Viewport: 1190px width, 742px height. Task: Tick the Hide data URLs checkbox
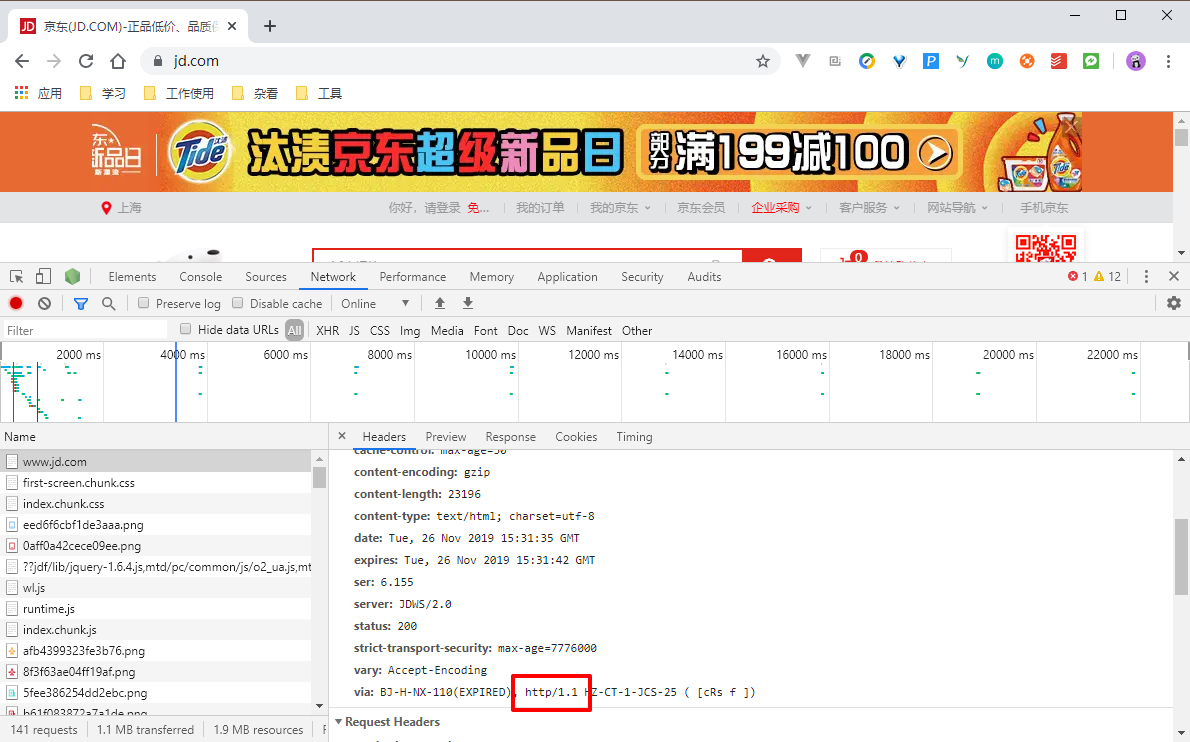pos(185,329)
